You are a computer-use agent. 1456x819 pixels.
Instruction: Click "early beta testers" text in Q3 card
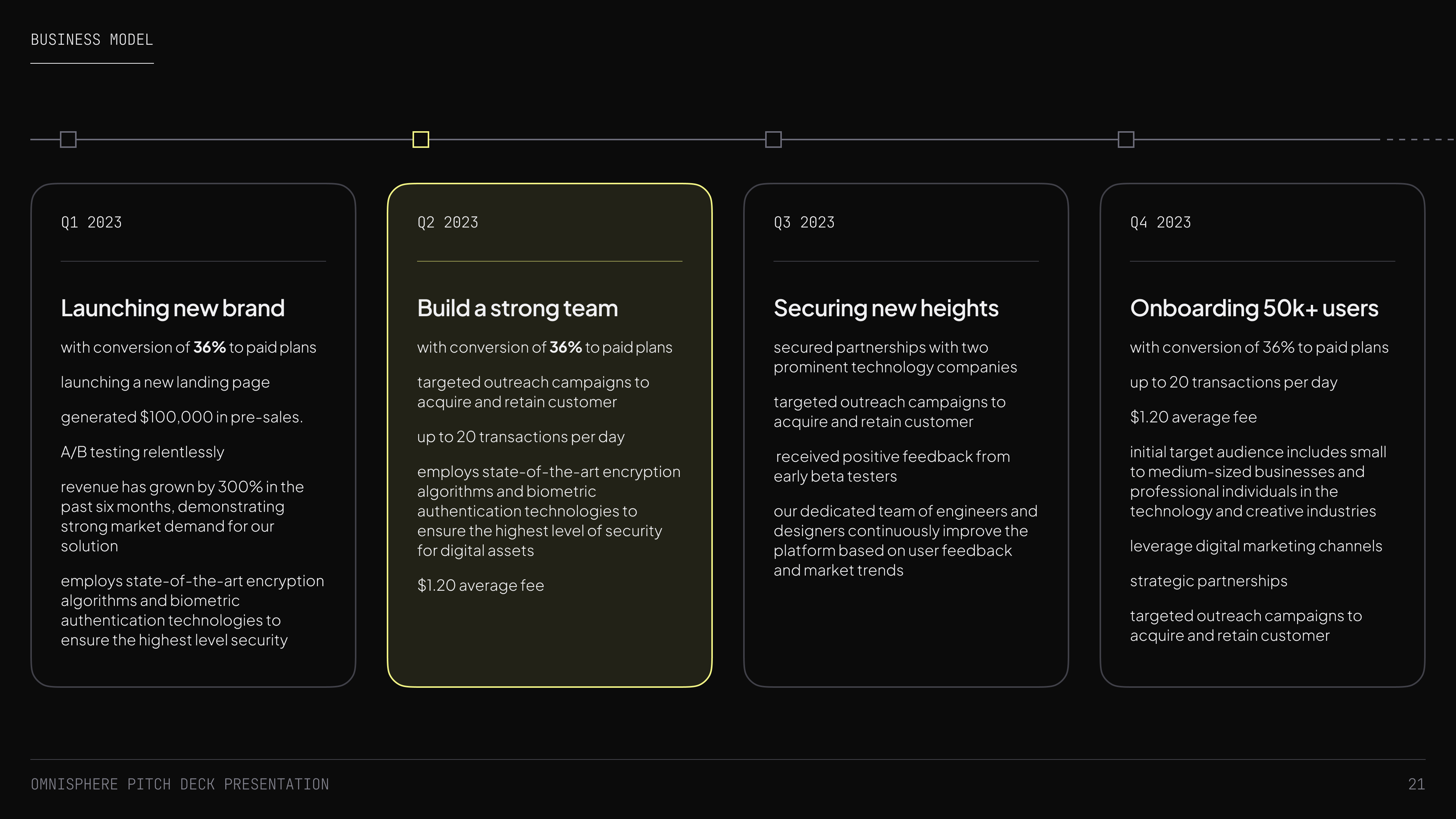click(x=835, y=476)
